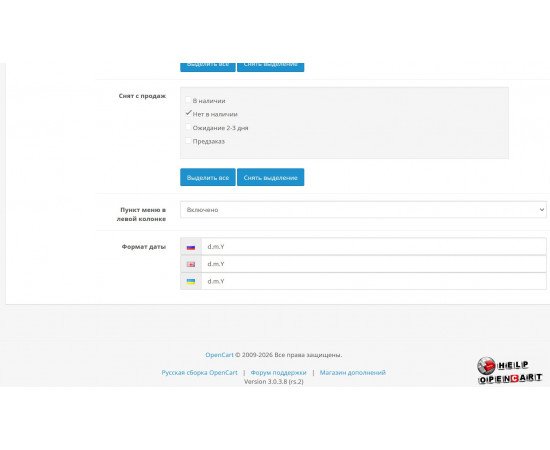This screenshot has height=450, width=550.
Task: Click the English flag icon in date format
Action: coord(191,264)
